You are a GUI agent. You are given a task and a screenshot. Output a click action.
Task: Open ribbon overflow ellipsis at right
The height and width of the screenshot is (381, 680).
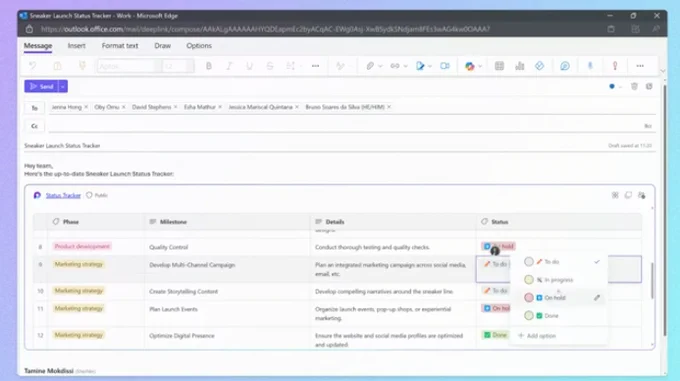click(x=640, y=66)
